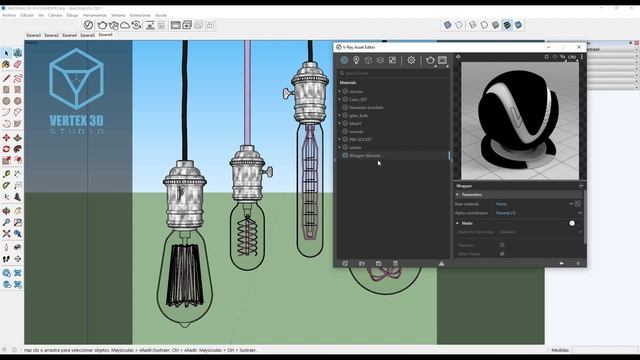Select the Paint Bucket tool

pyautogui.click(x=6, y=64)
